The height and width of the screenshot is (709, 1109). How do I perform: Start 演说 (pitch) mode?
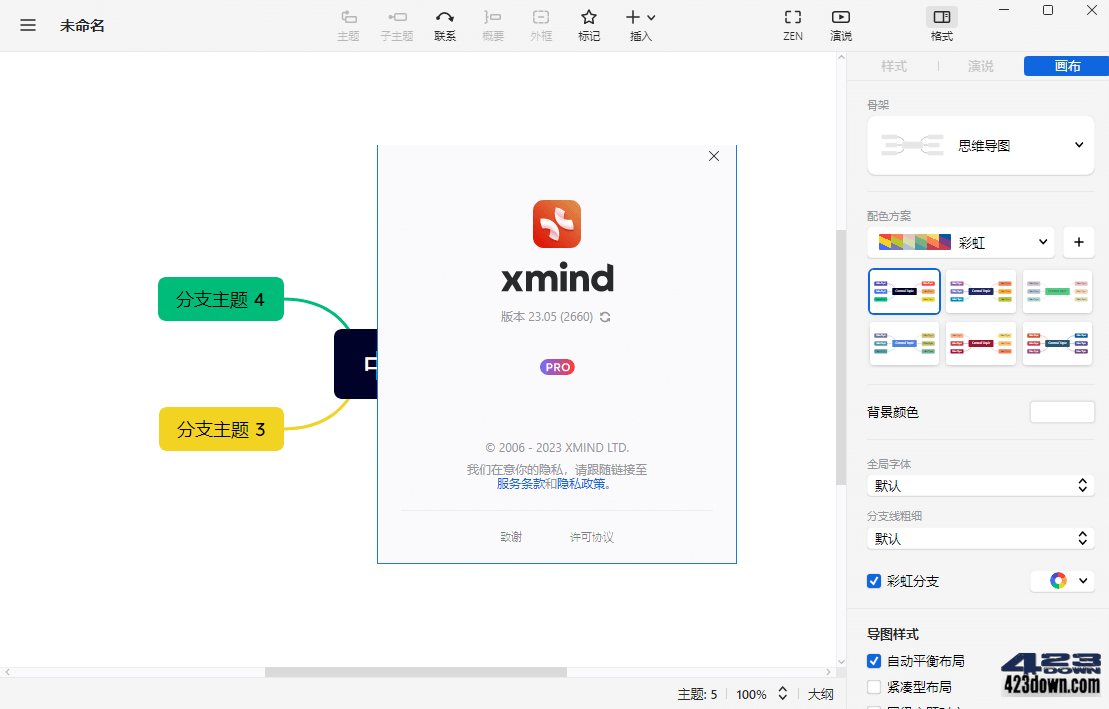(x=840, y=25)
